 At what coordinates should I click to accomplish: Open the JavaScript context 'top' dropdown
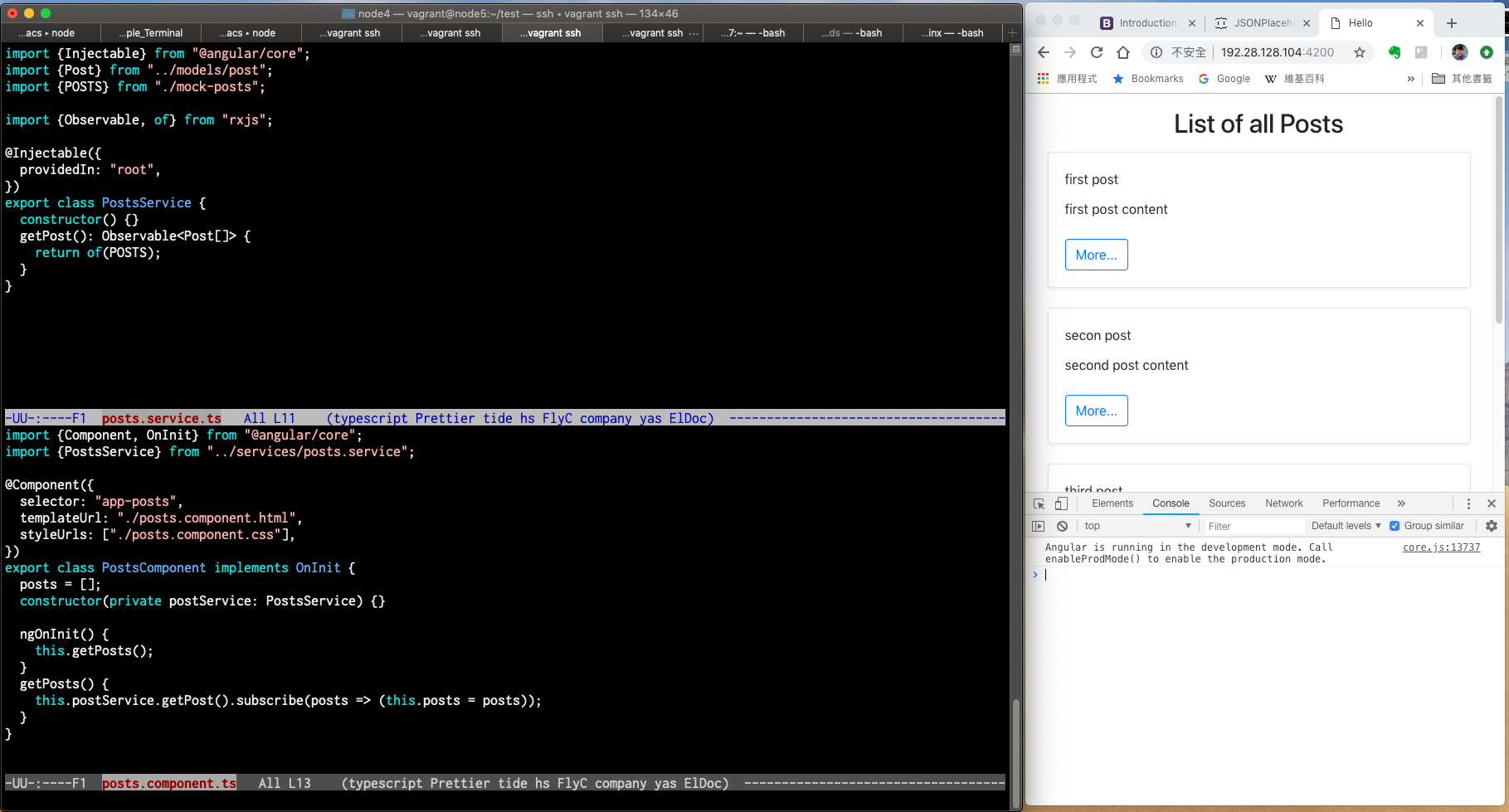pyautogui.click(x=1137, y=526)
